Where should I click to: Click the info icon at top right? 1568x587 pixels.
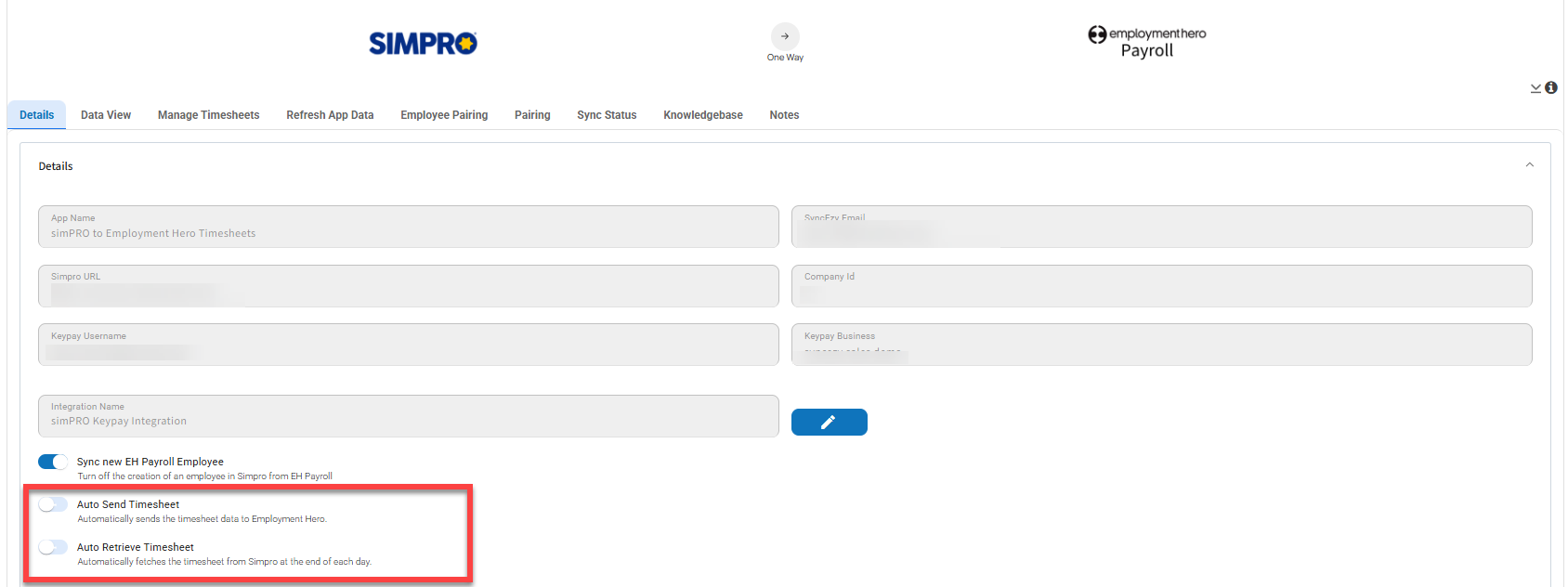(1551, 87)
